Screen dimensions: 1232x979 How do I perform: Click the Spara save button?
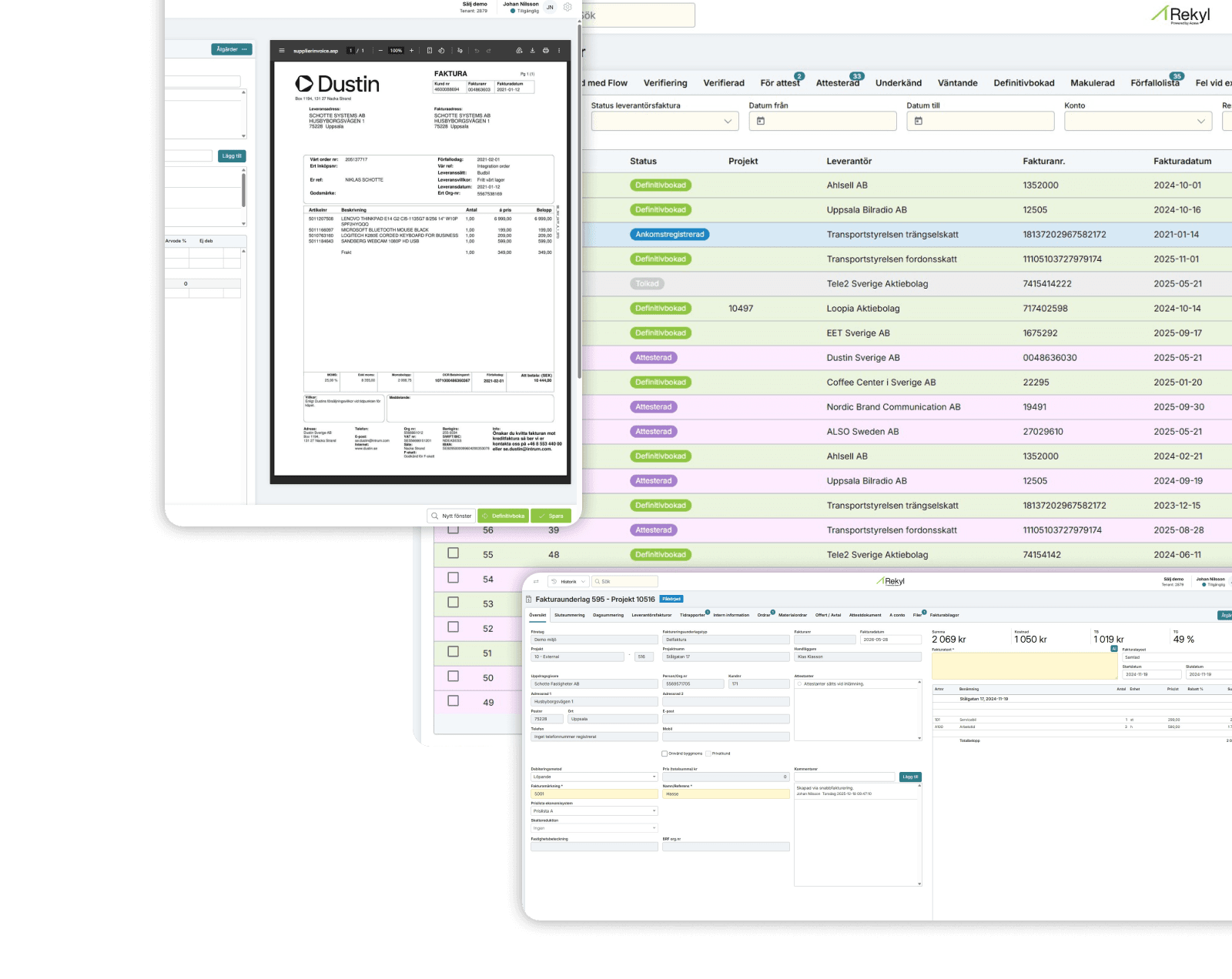551,516
